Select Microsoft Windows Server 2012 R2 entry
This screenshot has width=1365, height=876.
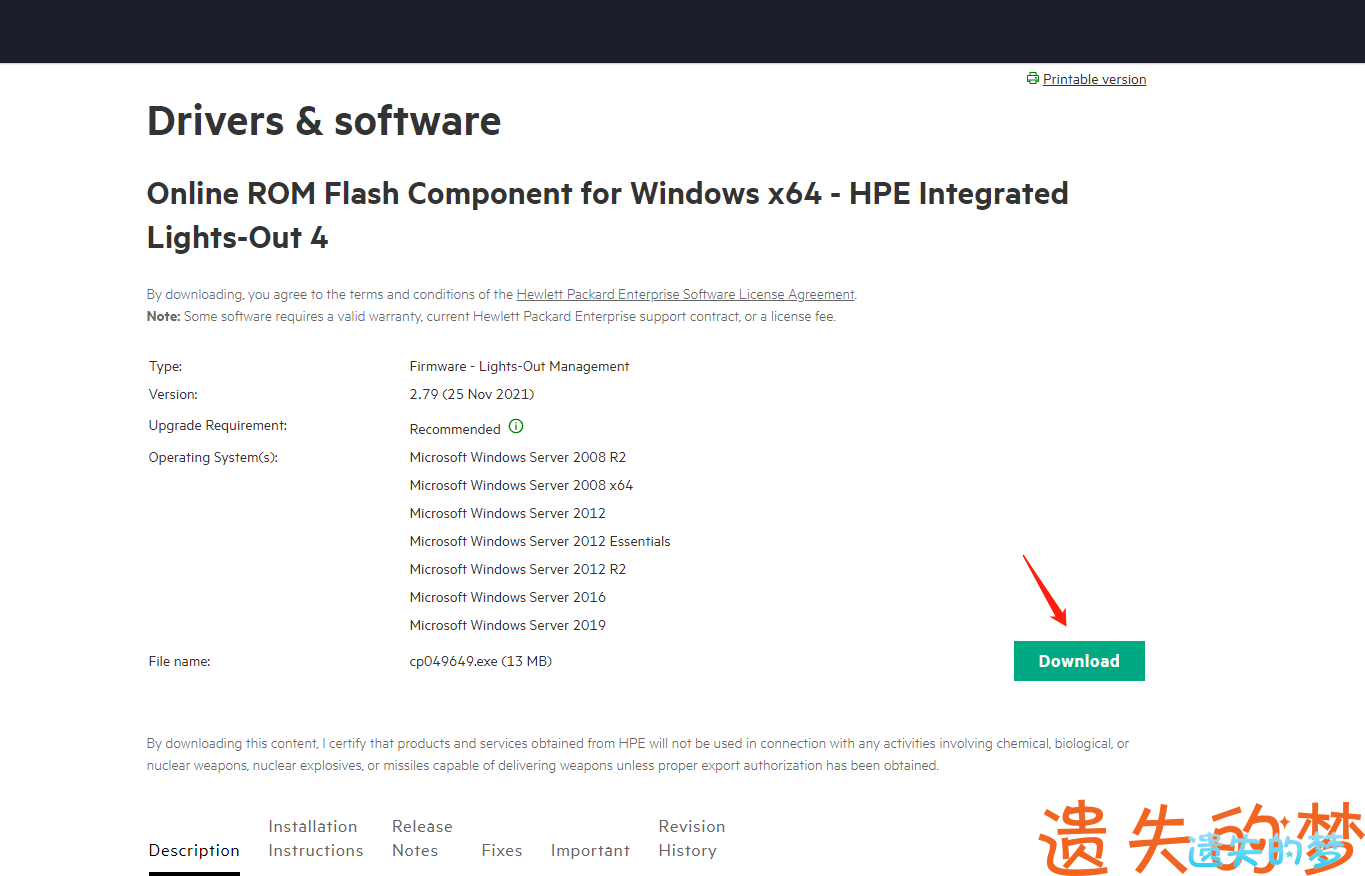(518, 569)
